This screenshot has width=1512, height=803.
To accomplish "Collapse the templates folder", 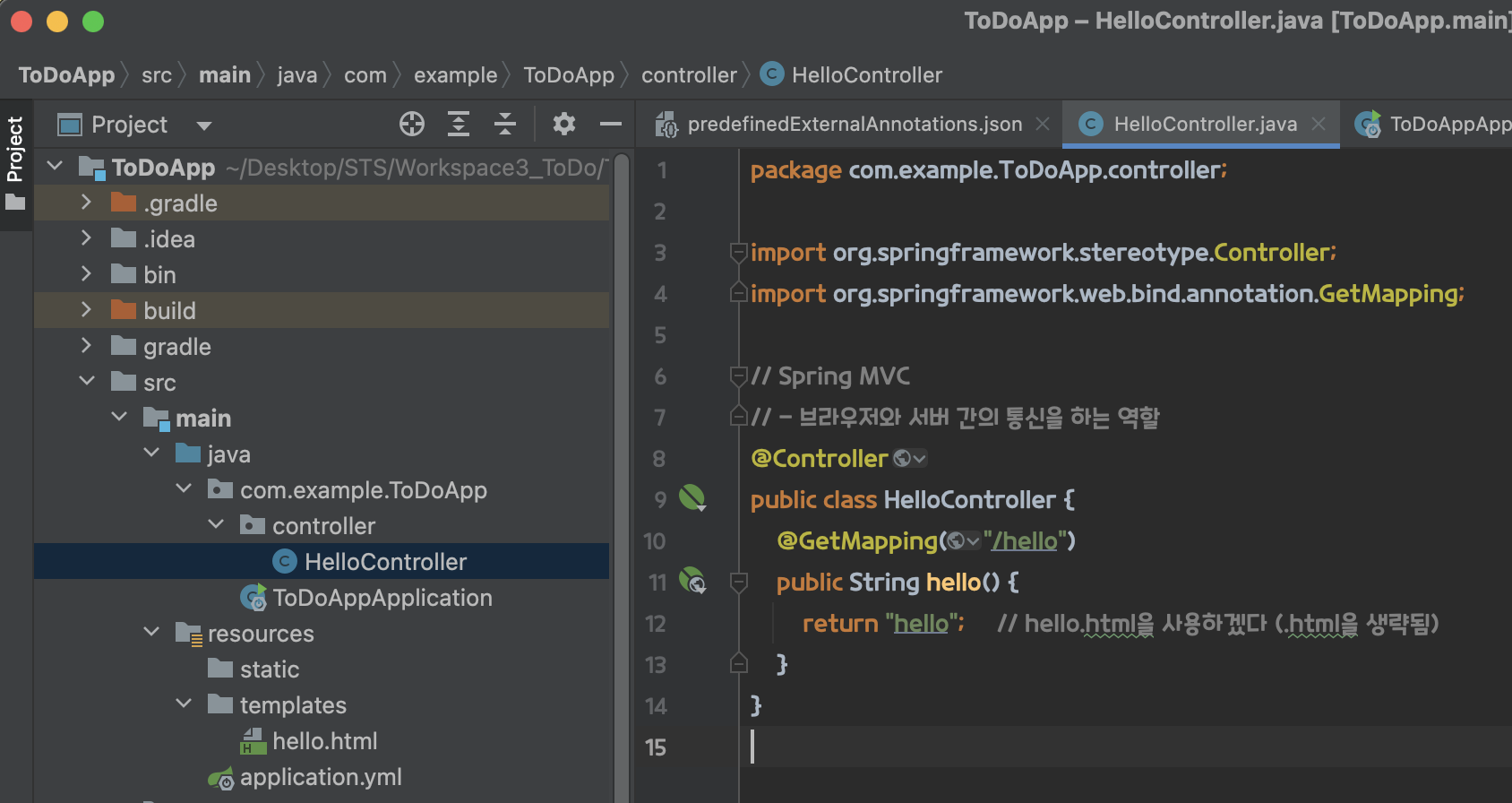I will tap(184, 704).
